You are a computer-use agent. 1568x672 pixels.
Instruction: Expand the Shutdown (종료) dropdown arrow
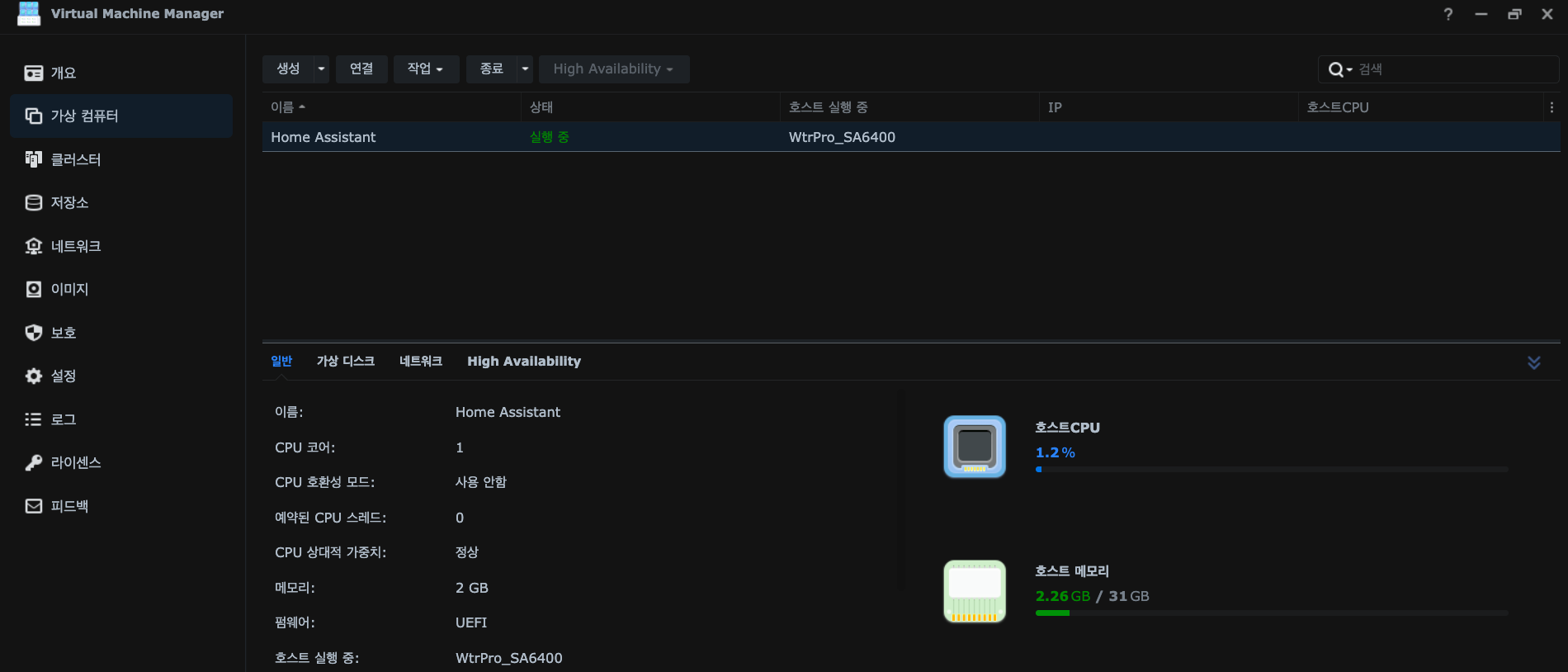click(525, 69)
